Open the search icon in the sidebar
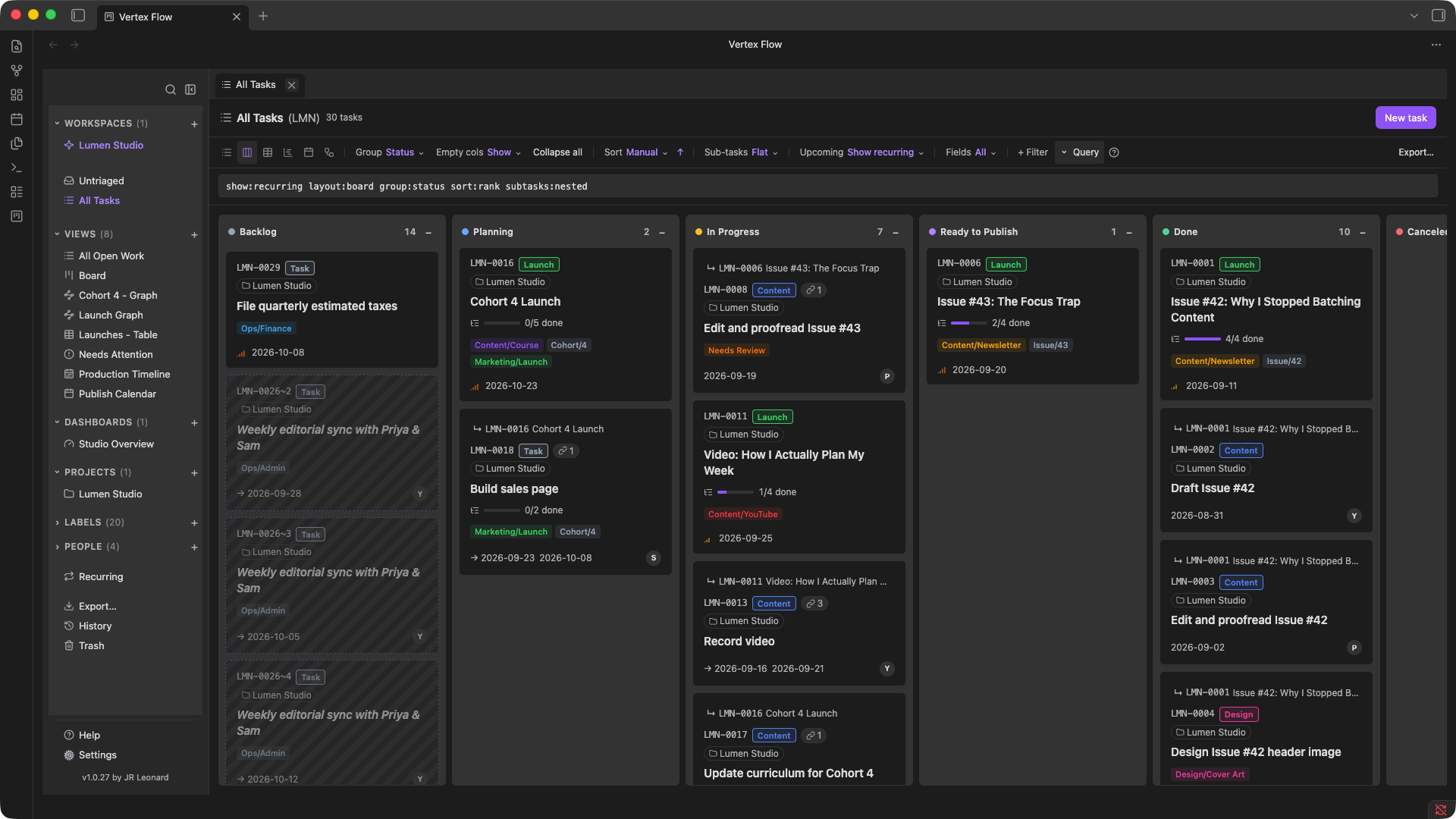 tap(171, 89)
